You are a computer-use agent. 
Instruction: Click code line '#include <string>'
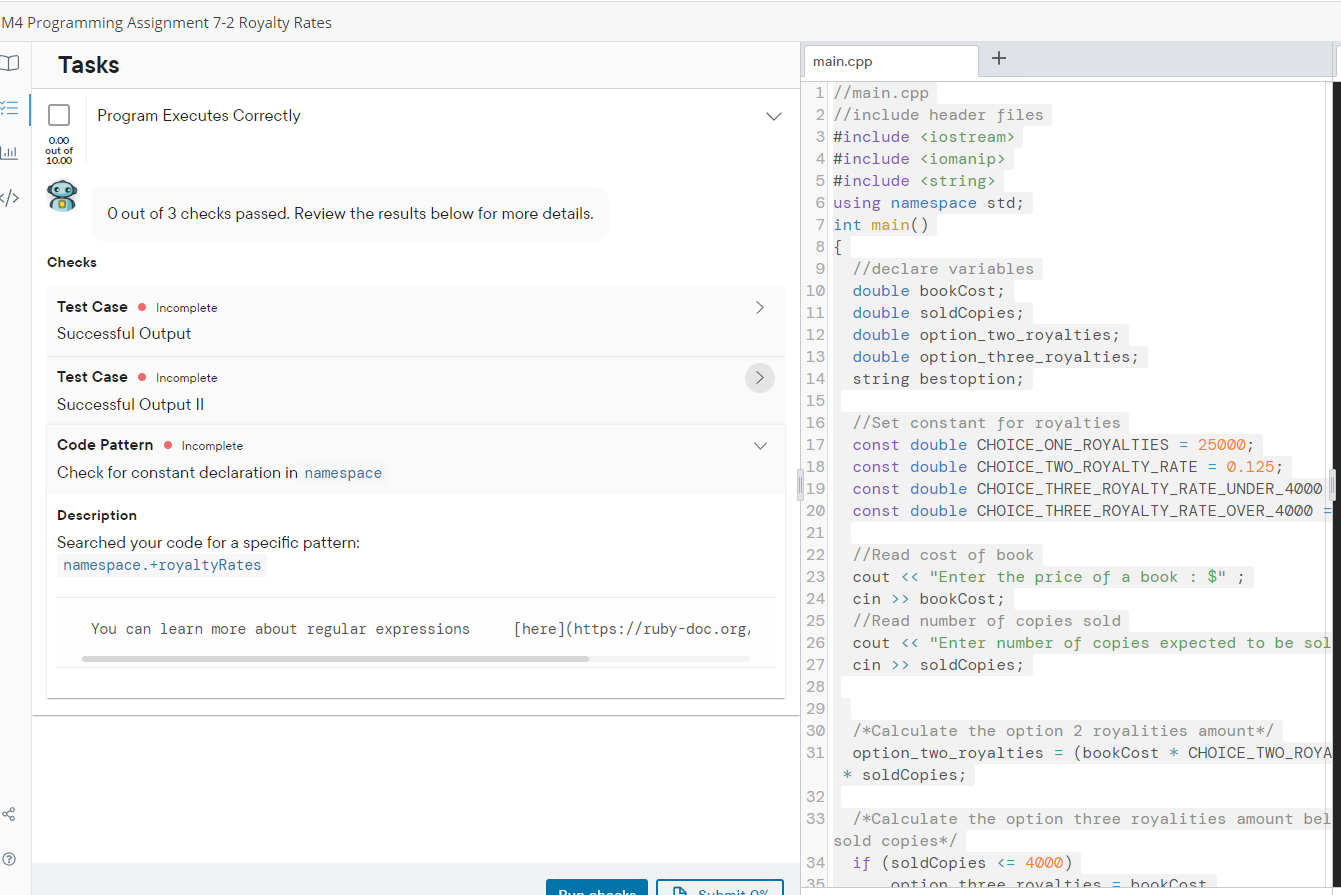point(914,181)
